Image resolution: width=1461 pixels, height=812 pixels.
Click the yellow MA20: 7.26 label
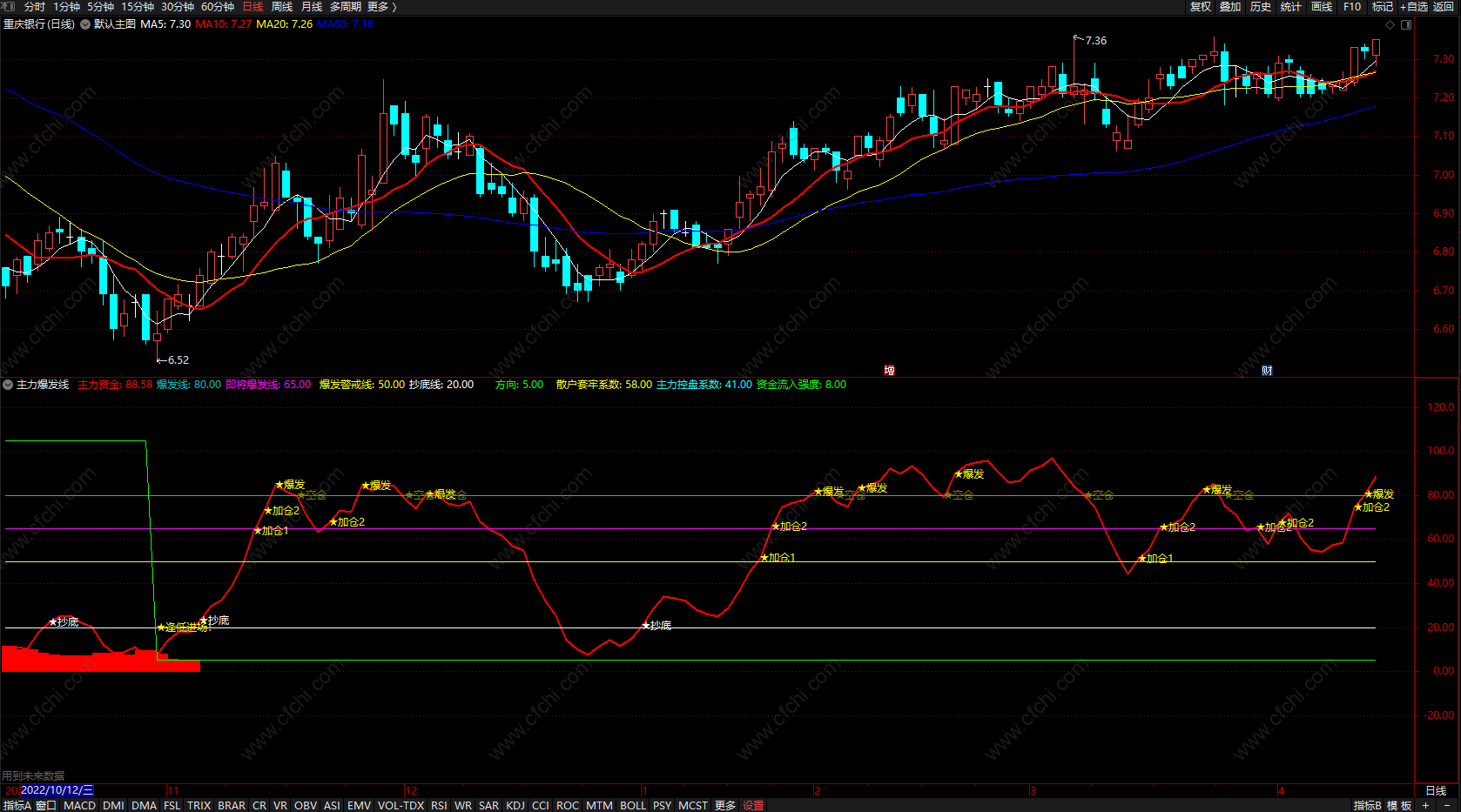285,24
